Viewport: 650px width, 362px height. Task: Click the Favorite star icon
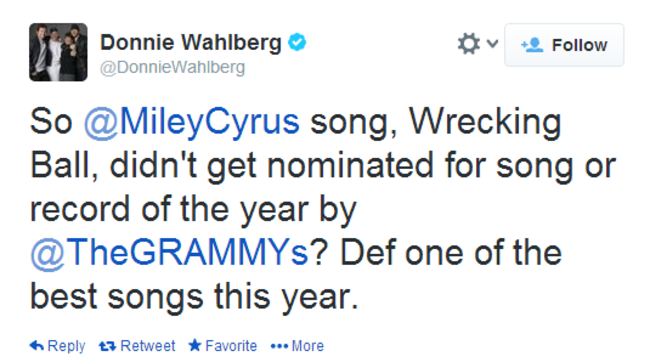tap(194, 345)
